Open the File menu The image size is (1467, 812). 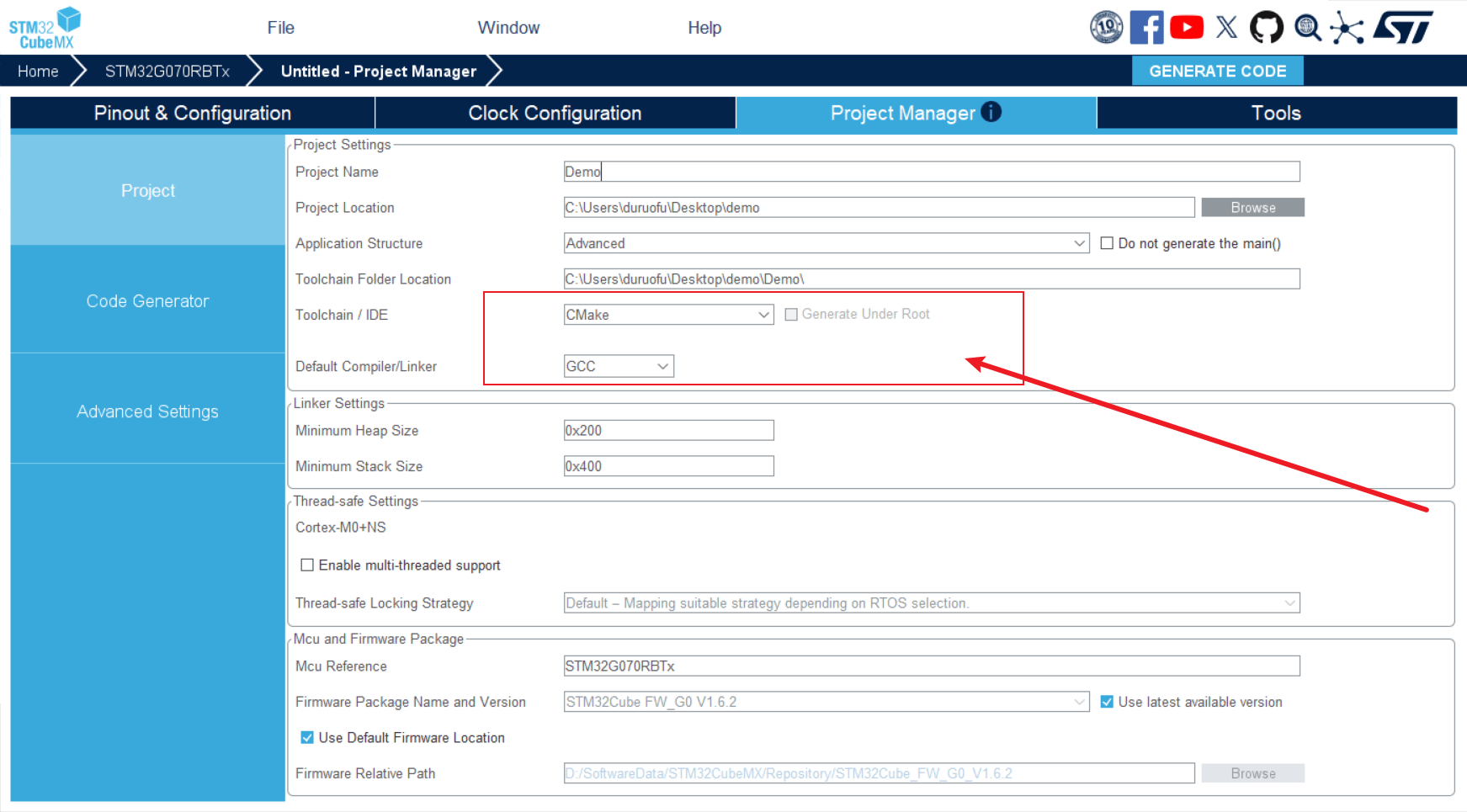280,28
